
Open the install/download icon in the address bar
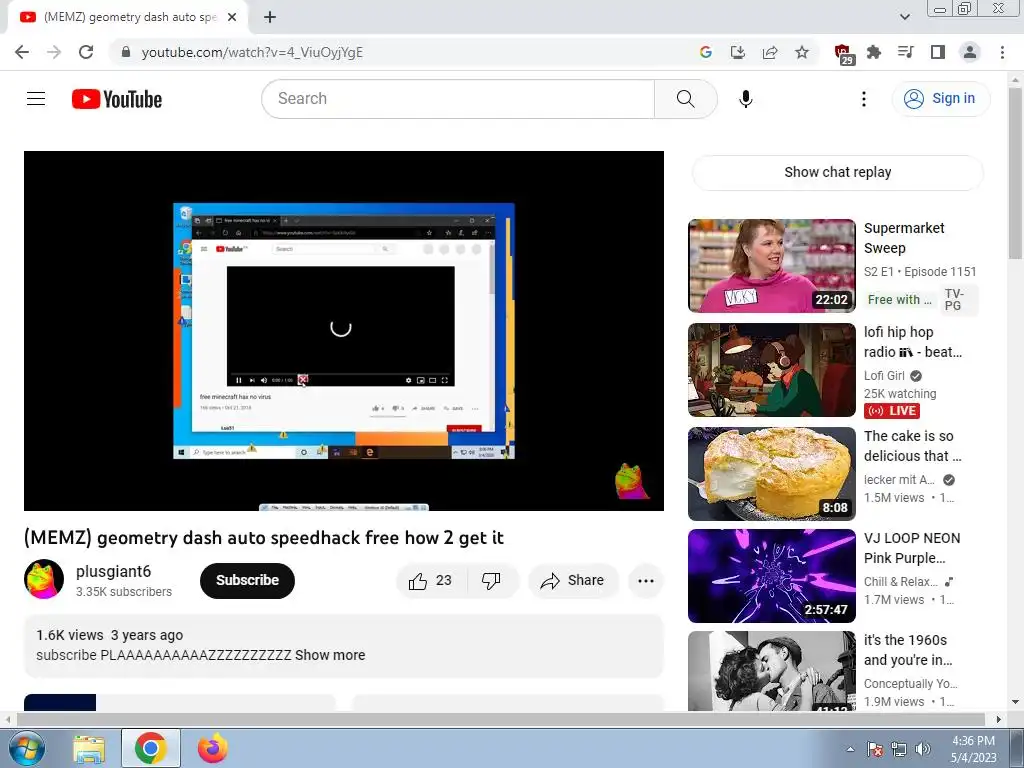point(738,52)
